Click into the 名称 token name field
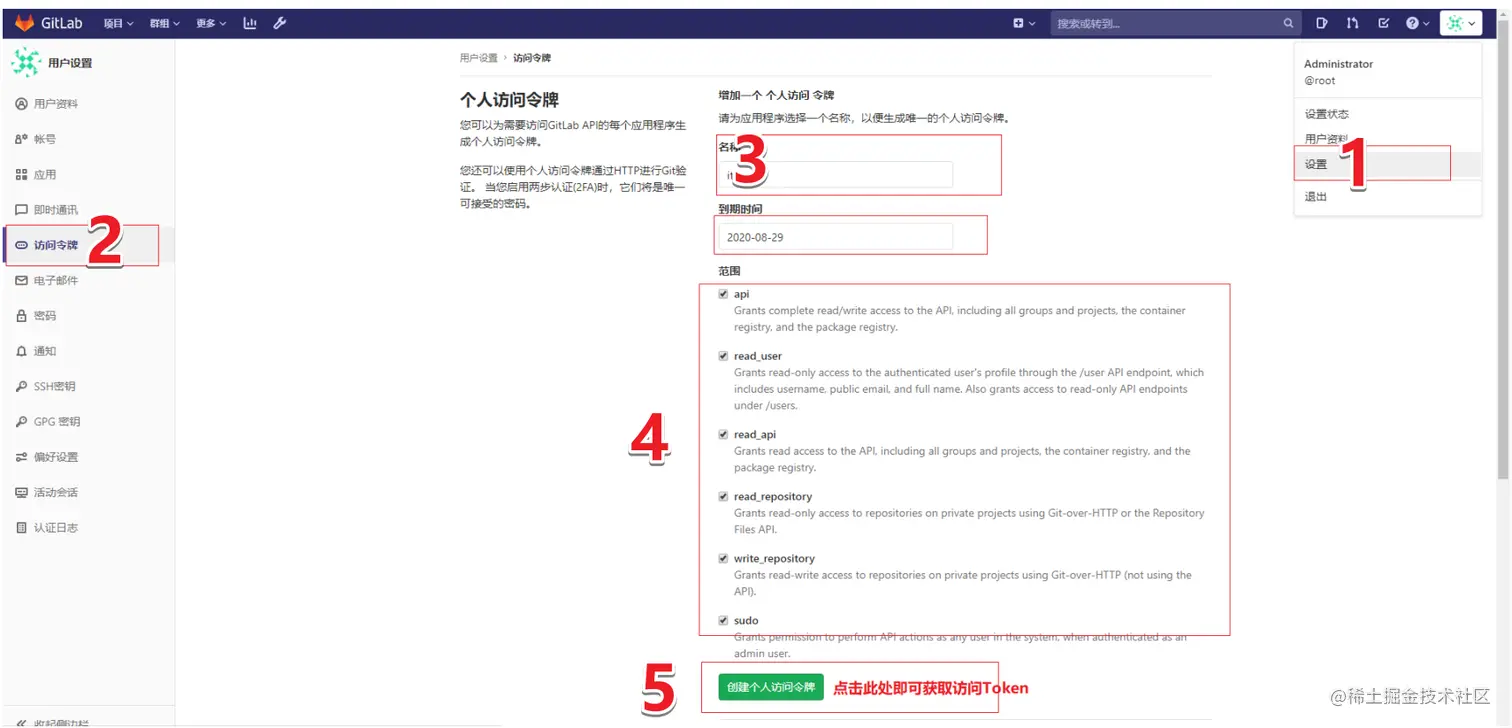 pyautogui.click(x=835, y=175)
